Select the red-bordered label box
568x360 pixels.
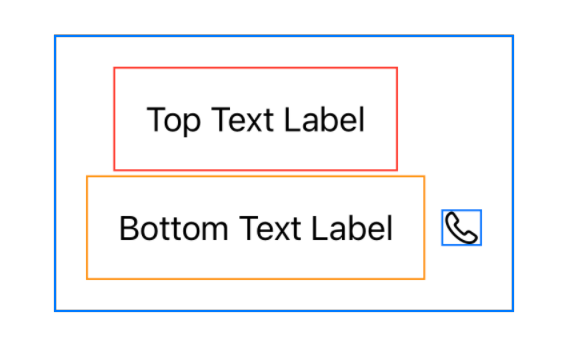[x=256, y=119]
